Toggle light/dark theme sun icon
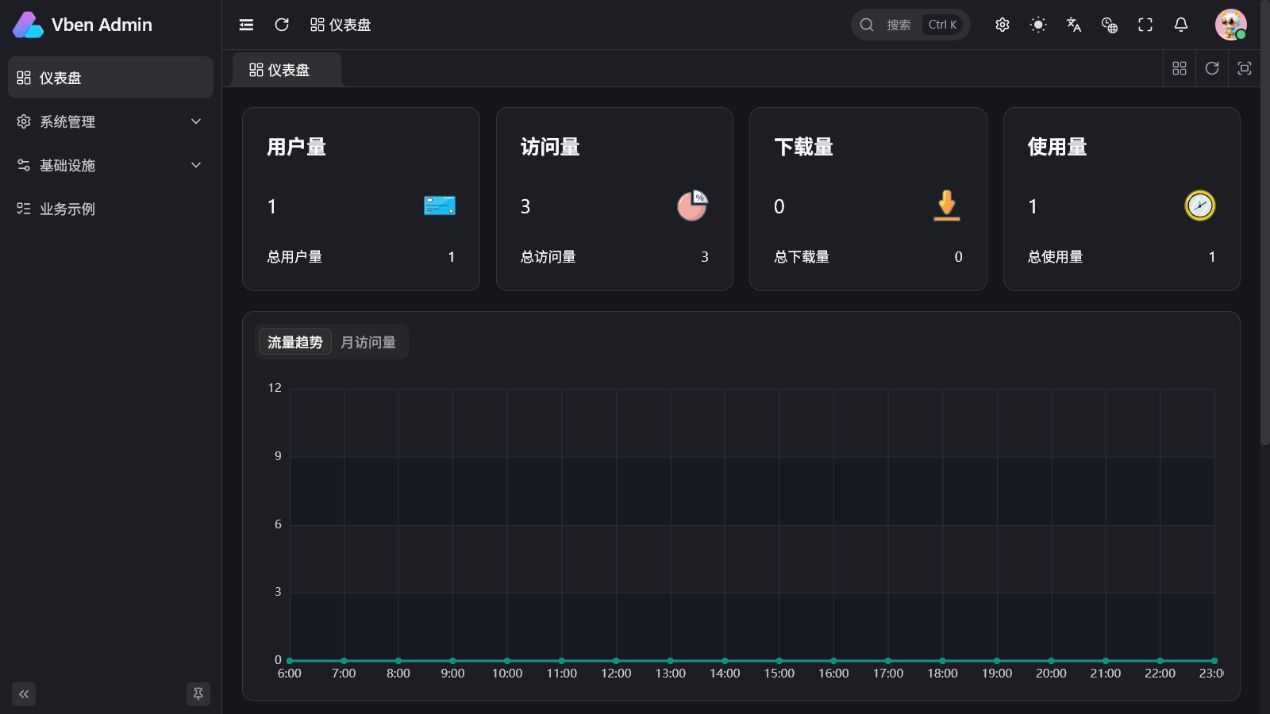The width and height of the screenshot is (1270, 714). click(1038, 25)
